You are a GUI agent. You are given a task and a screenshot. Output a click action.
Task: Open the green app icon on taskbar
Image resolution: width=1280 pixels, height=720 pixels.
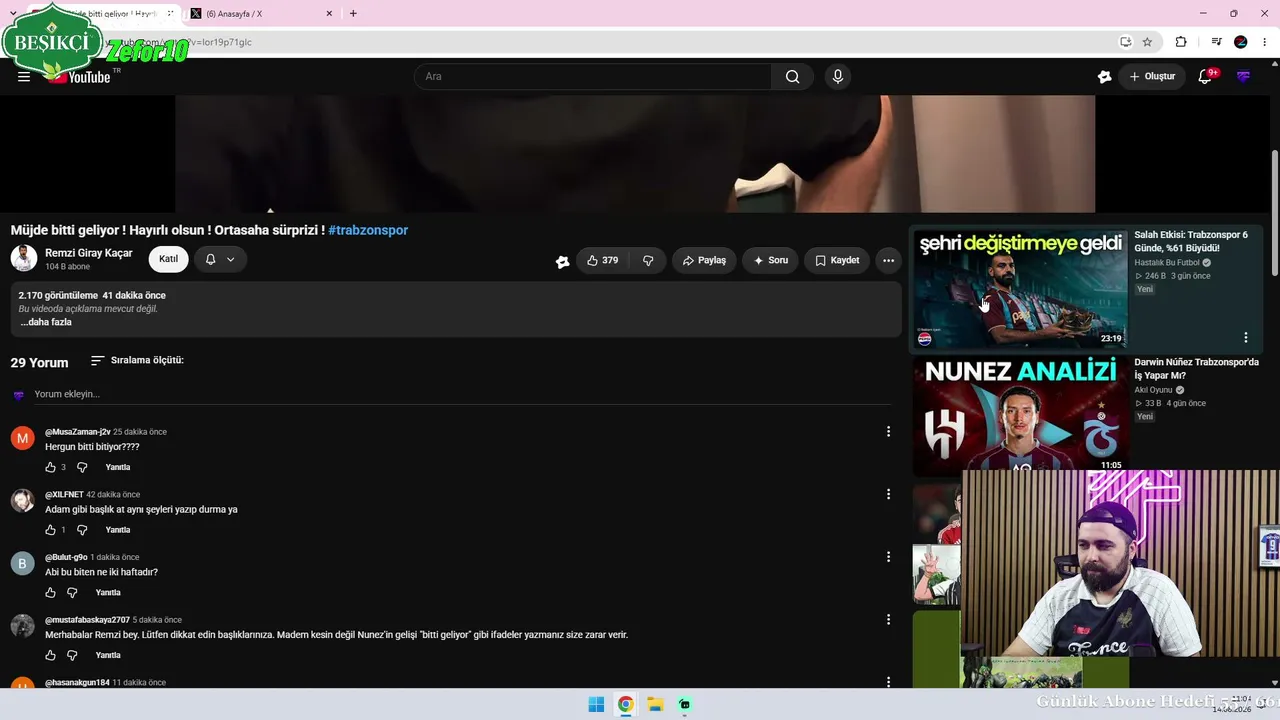(684, 704)
